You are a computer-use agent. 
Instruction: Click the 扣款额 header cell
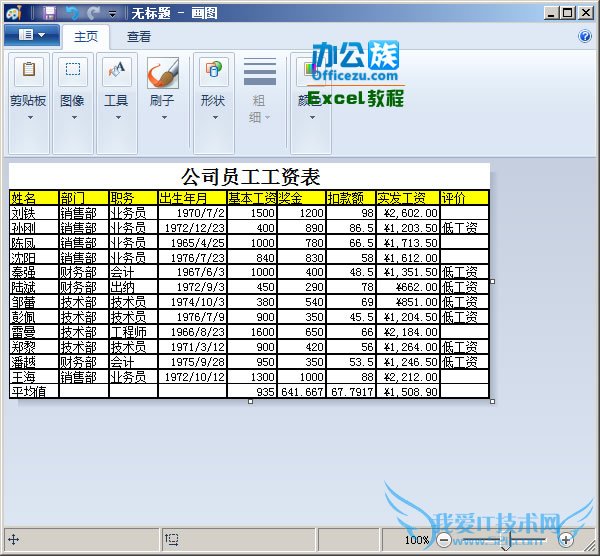(x=351, y=198)
